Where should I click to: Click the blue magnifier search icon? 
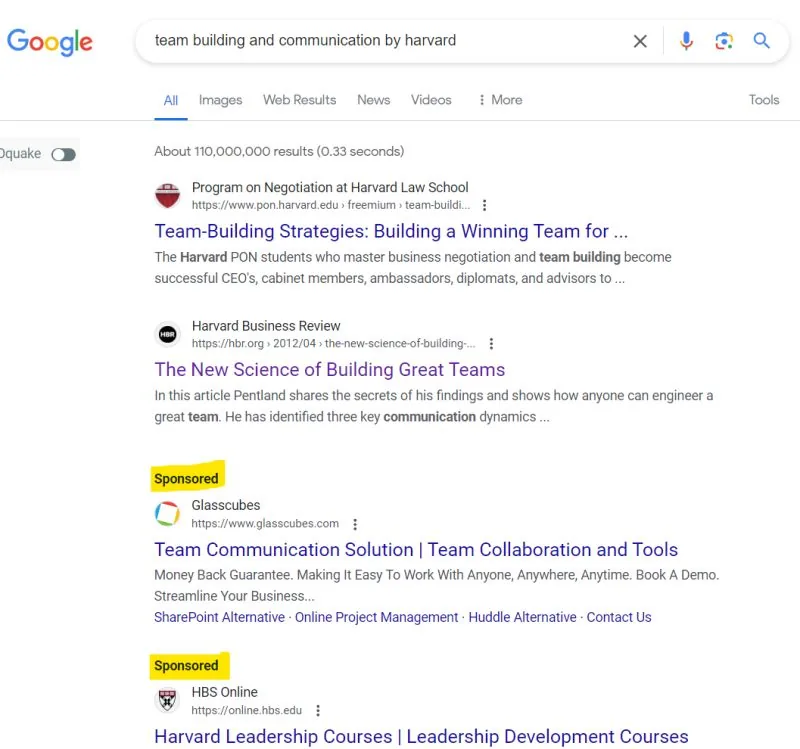pyautogui.click(x=761, y=40)
